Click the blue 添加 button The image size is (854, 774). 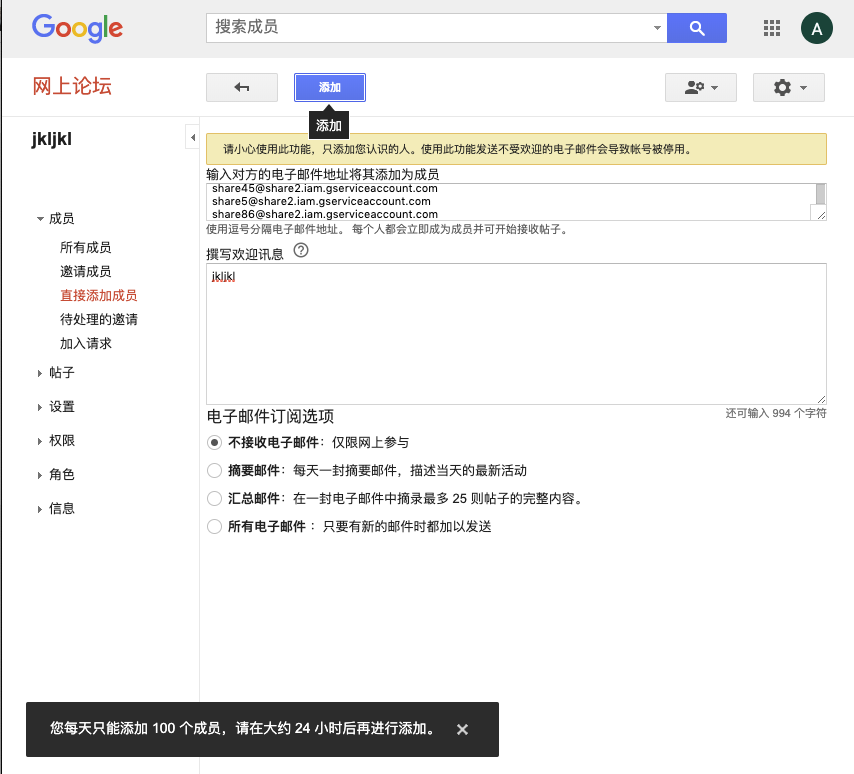(x=330, y=88)
